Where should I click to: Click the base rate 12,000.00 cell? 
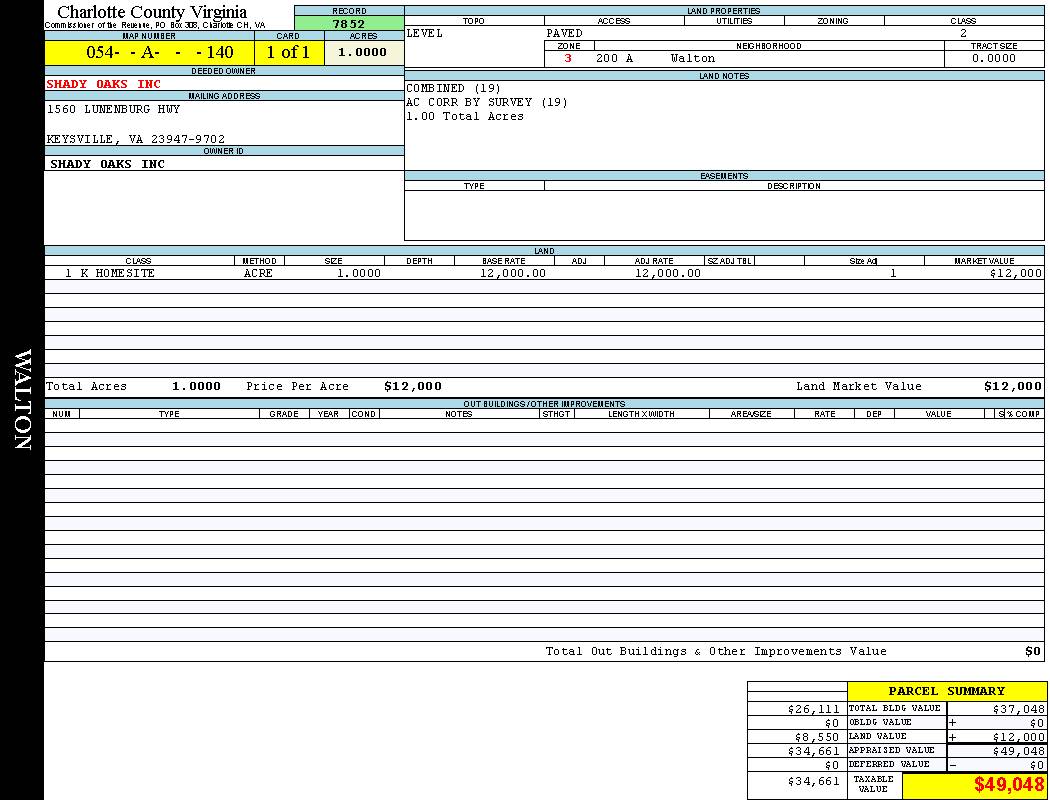point(513,273)
